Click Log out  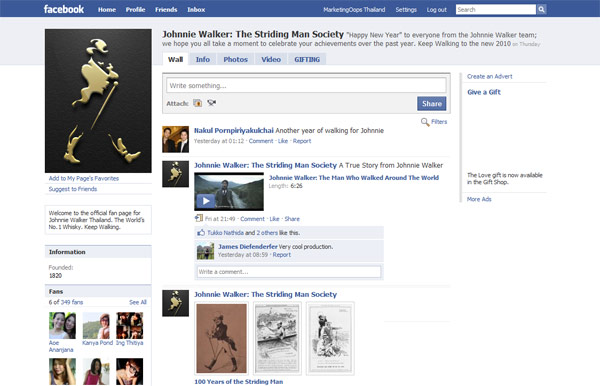tap(437, 10)
